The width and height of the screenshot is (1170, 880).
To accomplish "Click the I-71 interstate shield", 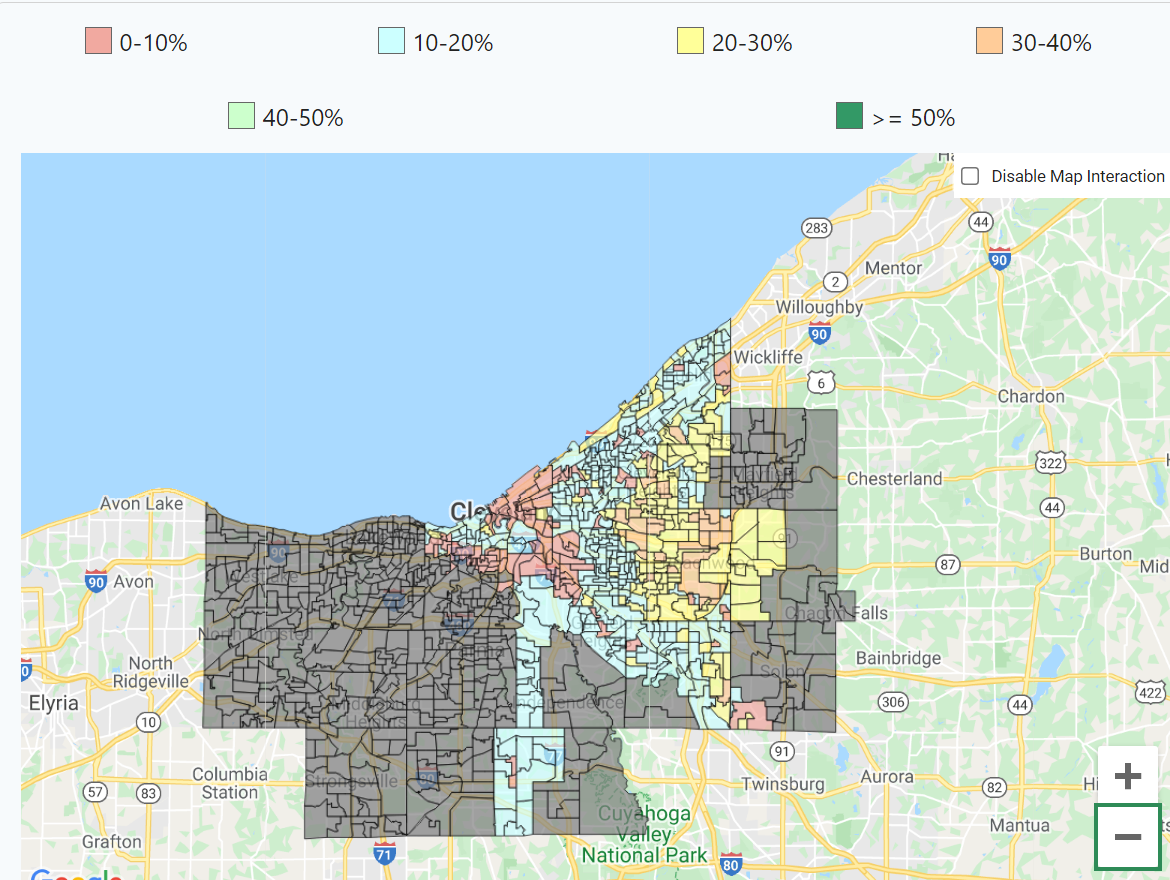I will tap(384, 852).
